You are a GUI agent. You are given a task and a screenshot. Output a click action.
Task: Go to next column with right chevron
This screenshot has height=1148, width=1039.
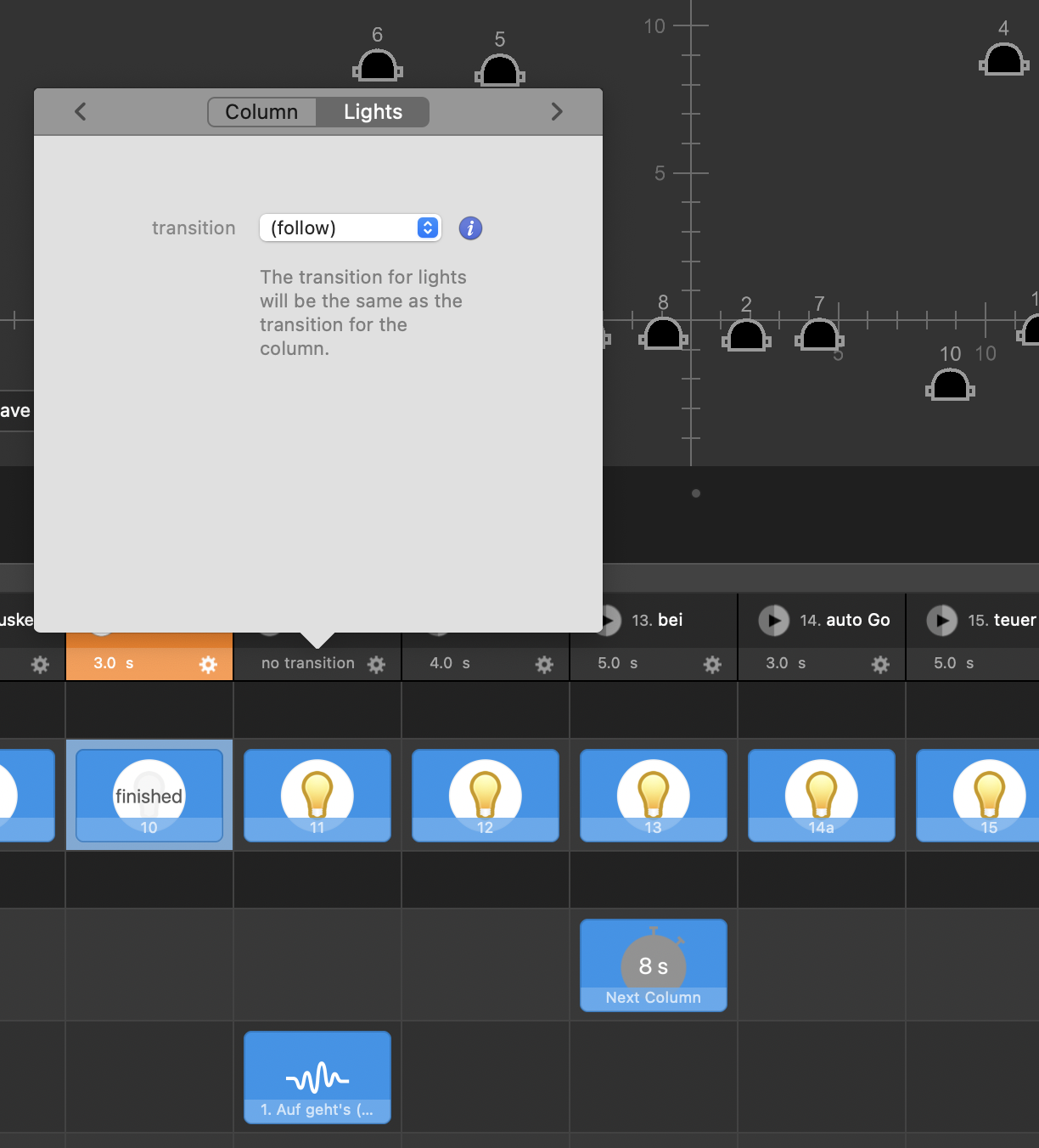pos(557,111)
